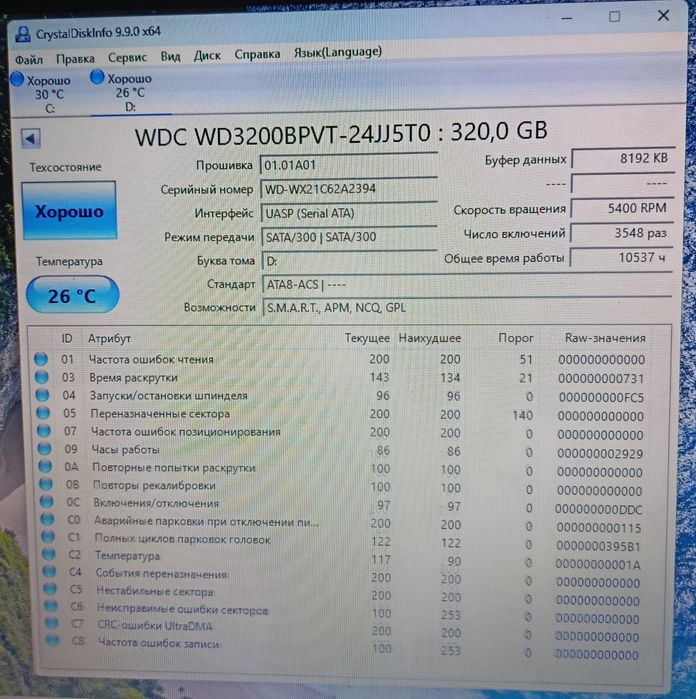
Task: Click status icon of attribute 04
Action: tap(42, 395)
